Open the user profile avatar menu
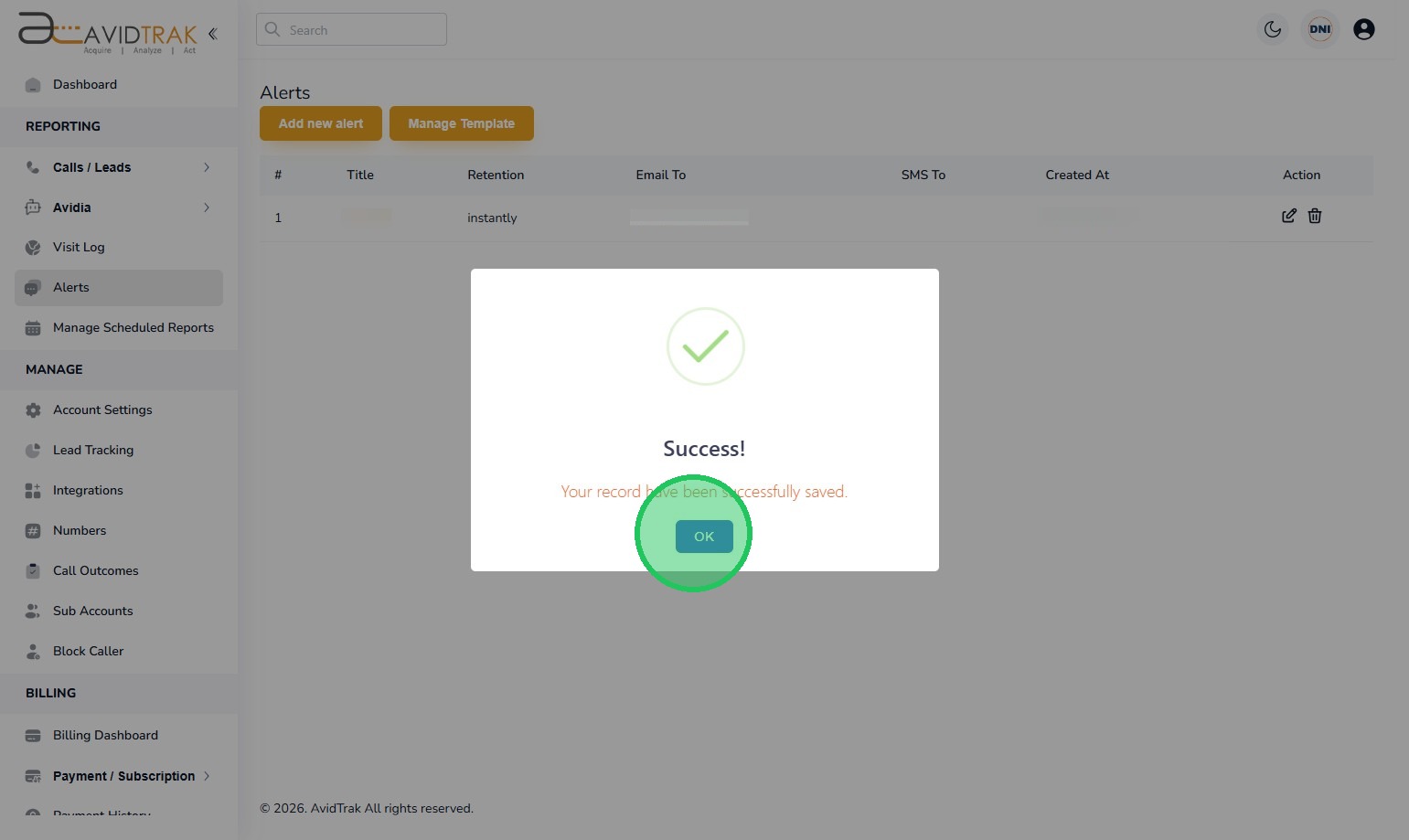Screen dimensions: 1409x840 (x=1364, y=29)
